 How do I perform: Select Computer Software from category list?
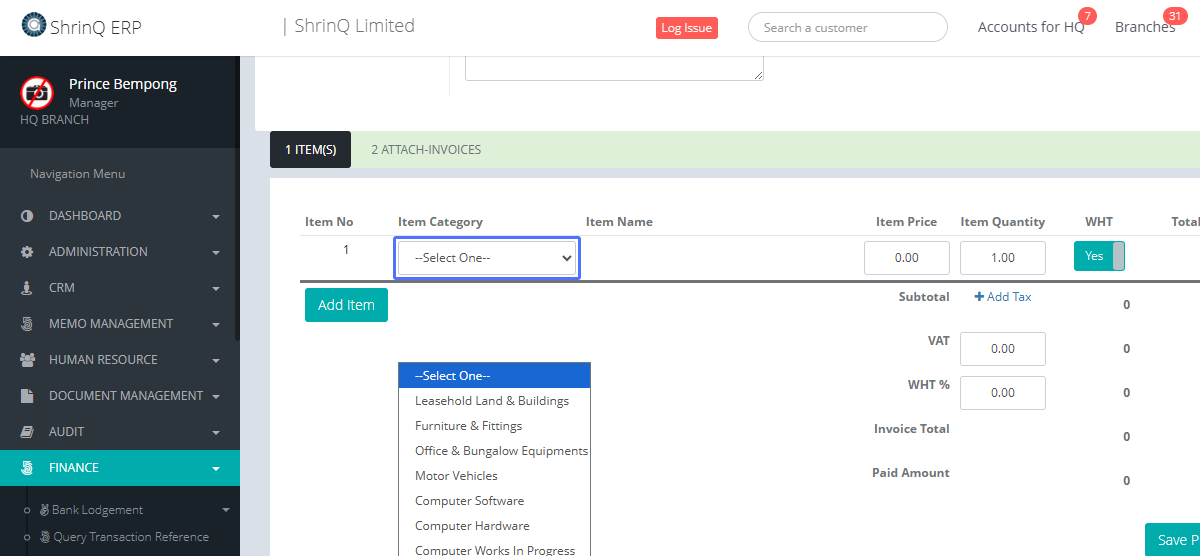[x=469, y=501]
